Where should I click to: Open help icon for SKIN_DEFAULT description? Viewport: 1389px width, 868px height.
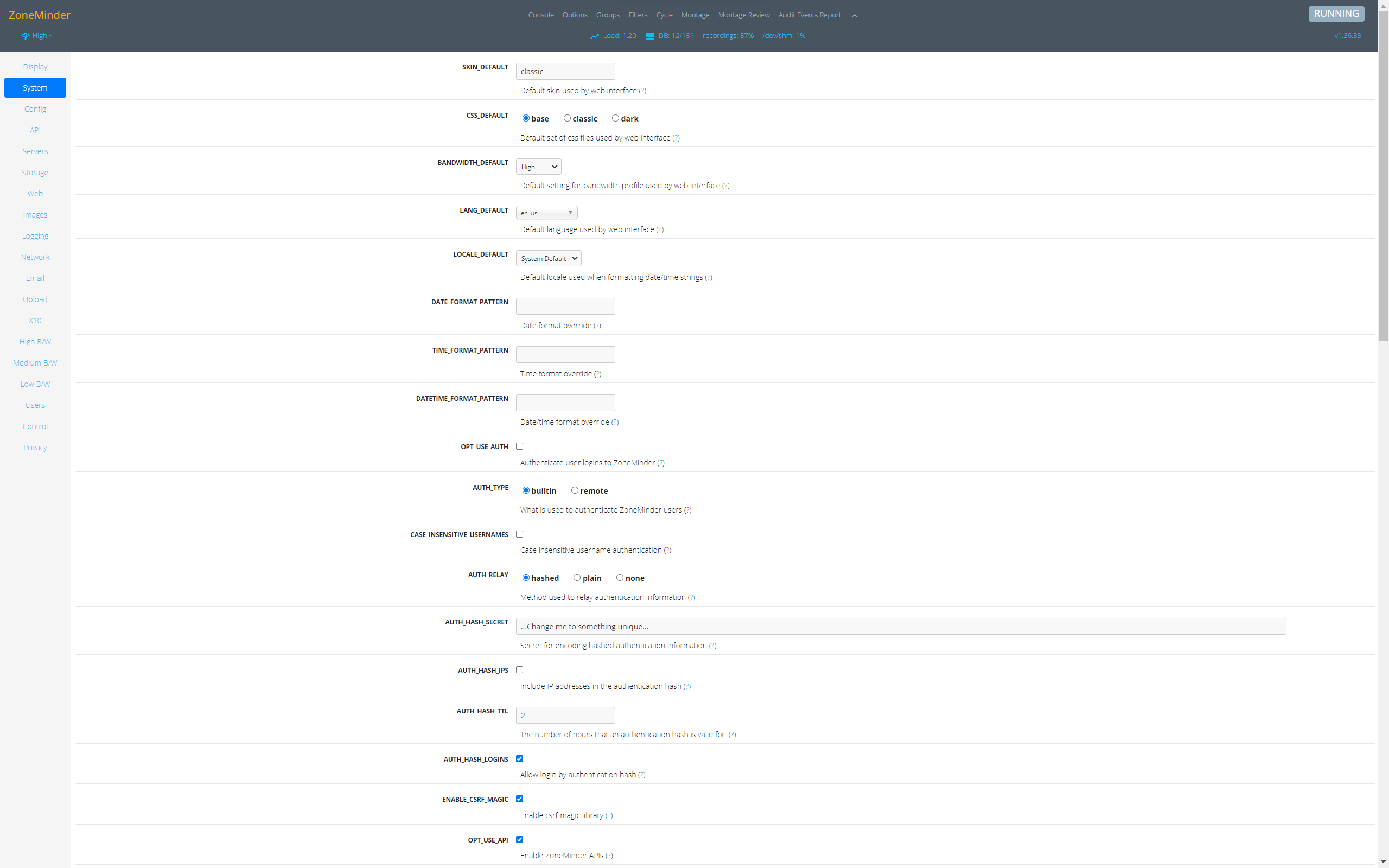pyautogui.click(x=642, y=91)
